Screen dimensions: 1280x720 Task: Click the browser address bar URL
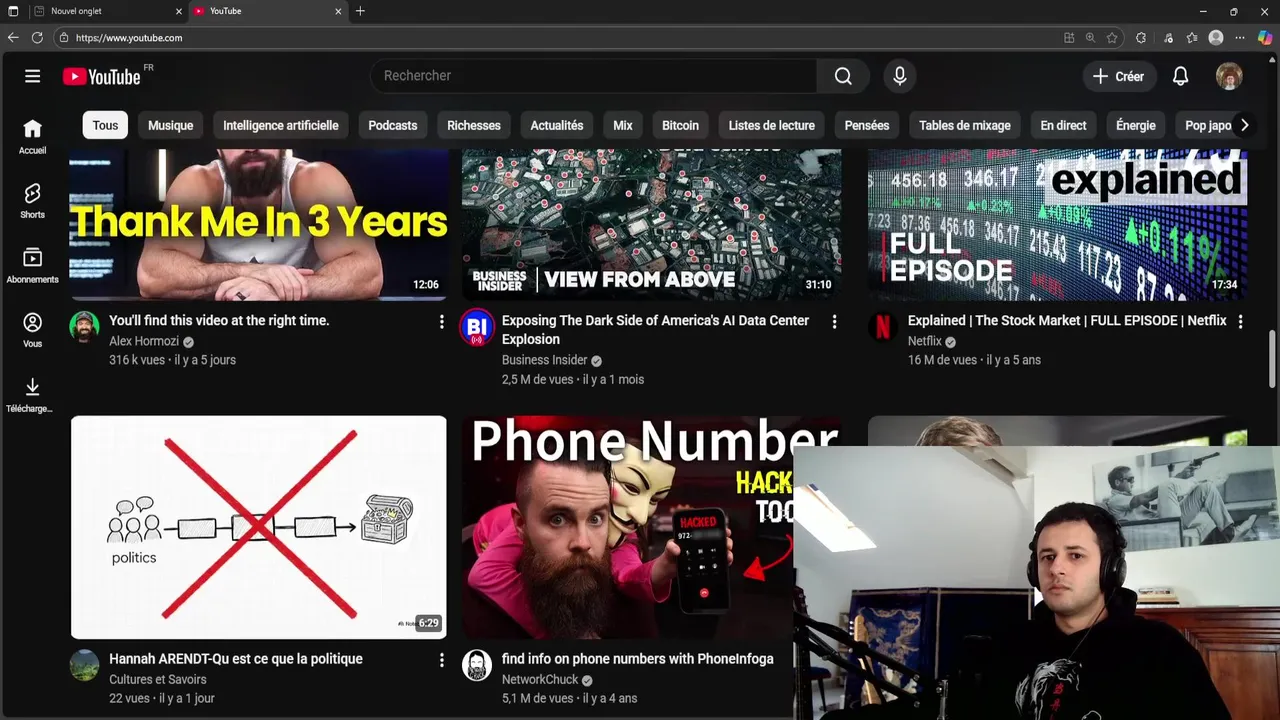click(129, 38)
